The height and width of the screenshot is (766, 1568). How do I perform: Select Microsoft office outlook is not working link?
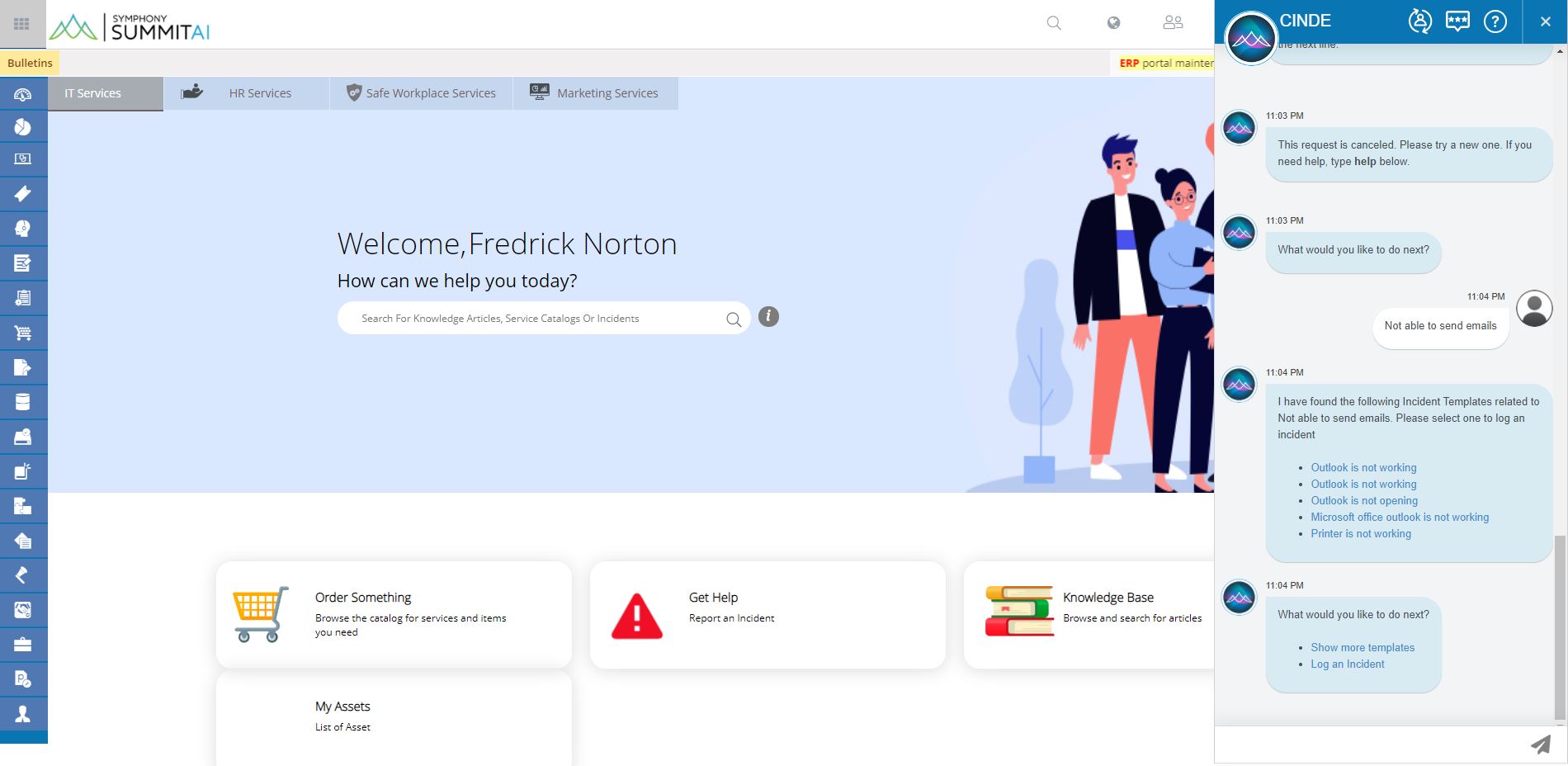[1400, 517]
